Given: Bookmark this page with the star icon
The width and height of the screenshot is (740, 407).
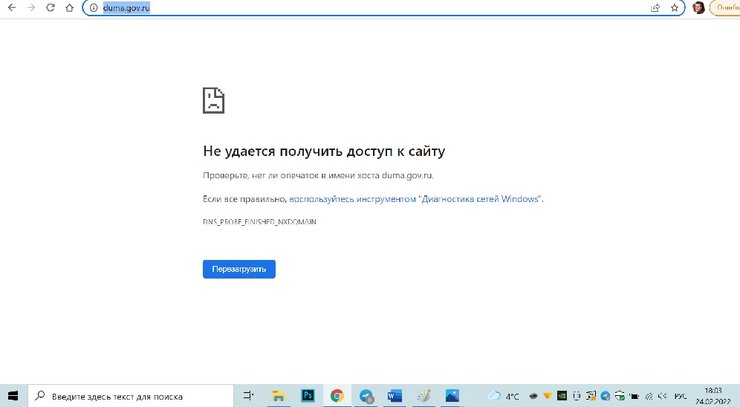Looking at the screenshot, I should [674, 8].
